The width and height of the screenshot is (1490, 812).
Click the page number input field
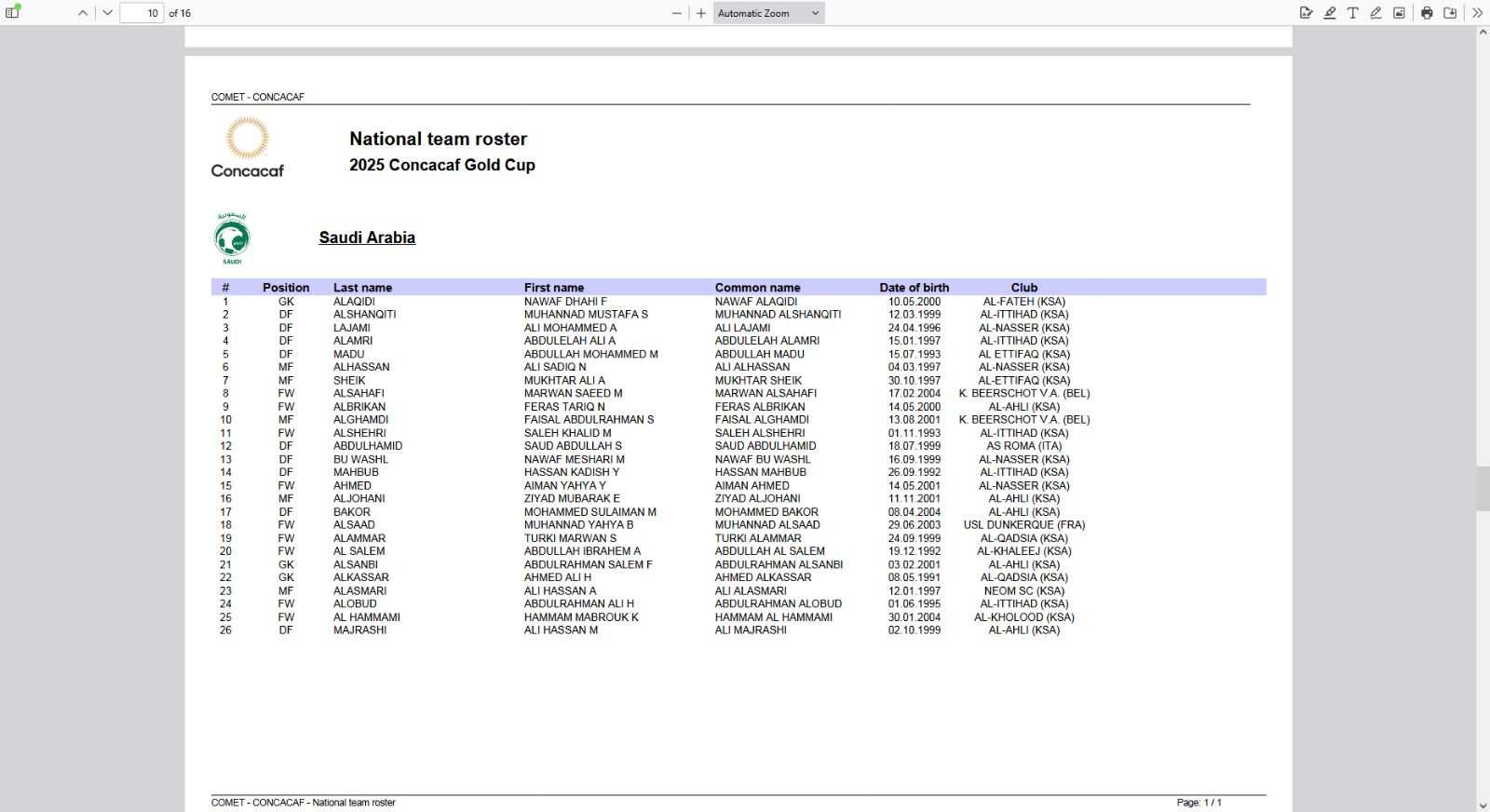142,13
